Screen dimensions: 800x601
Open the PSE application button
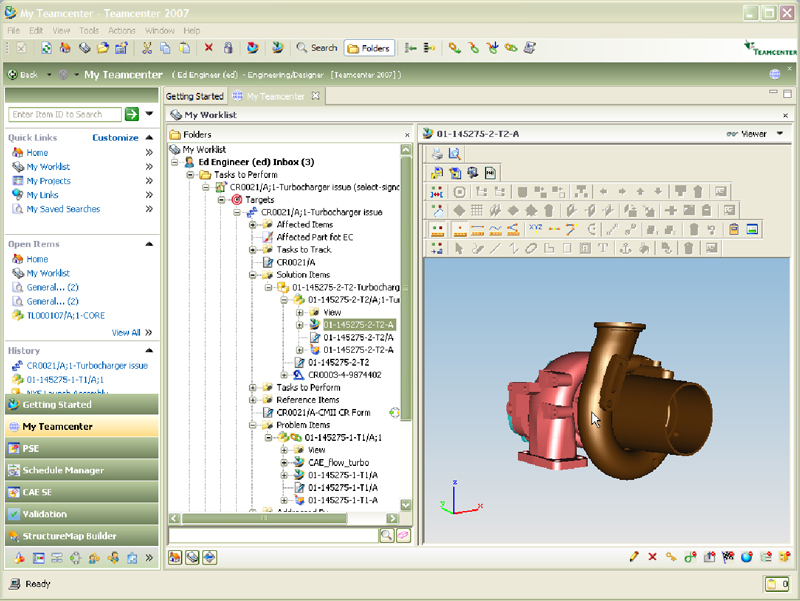[x=82, y=448]
